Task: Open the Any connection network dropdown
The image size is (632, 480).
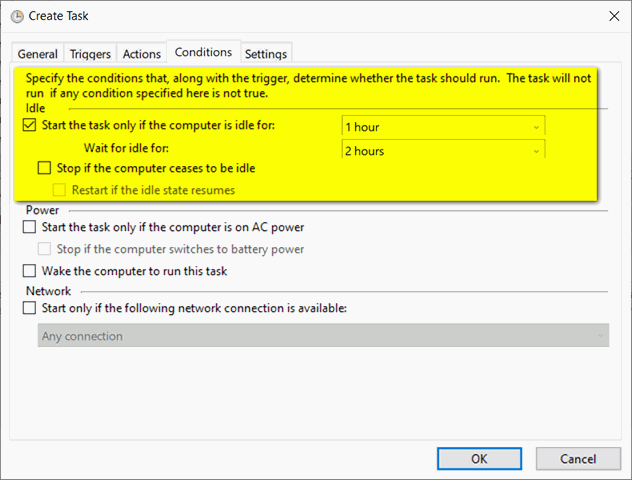Action: coord(323,336)
